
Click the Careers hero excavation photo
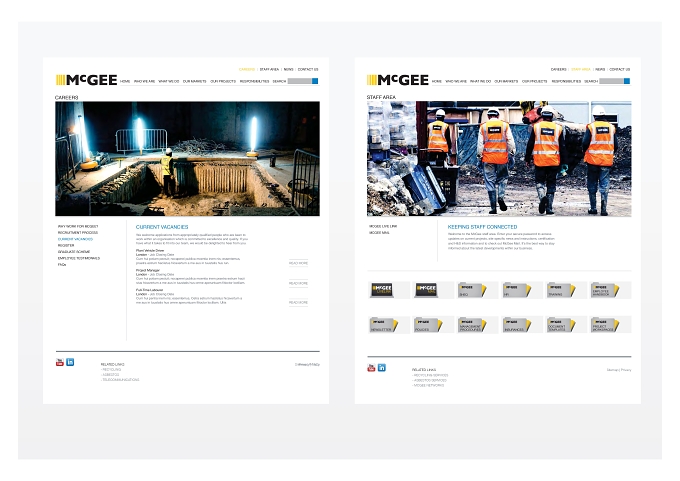(x=187, y=159)
